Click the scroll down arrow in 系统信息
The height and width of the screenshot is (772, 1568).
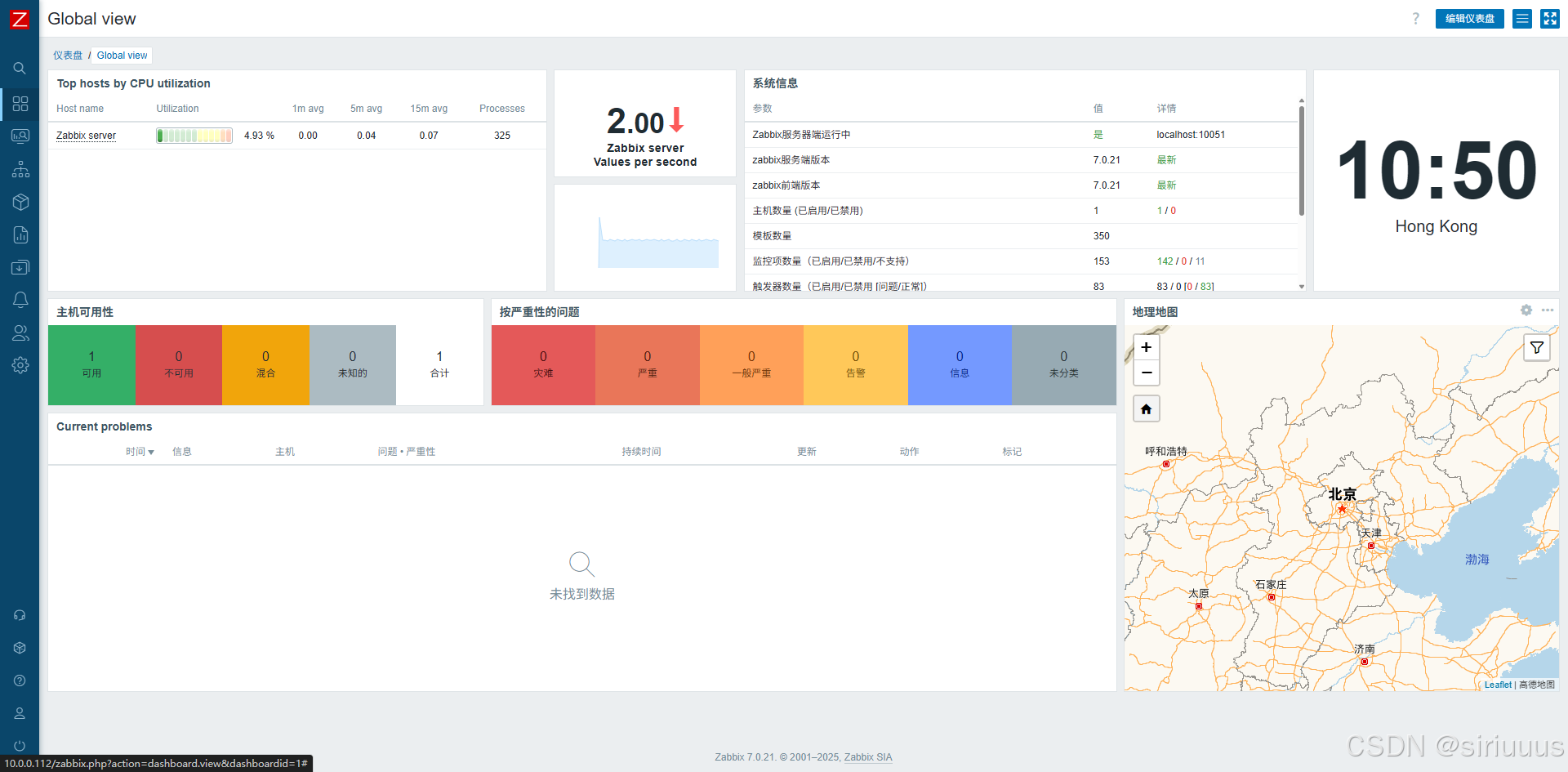1302,287
